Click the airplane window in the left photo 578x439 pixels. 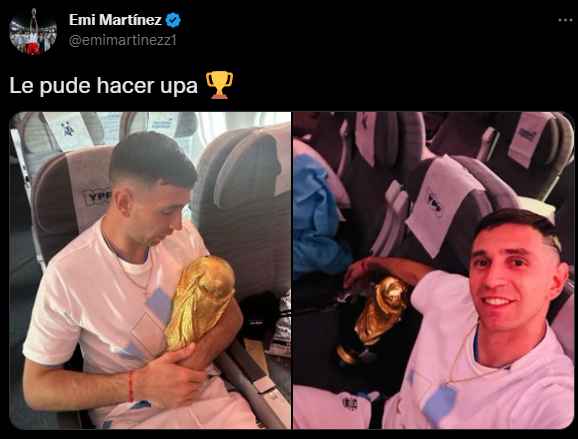pos(221,125)
